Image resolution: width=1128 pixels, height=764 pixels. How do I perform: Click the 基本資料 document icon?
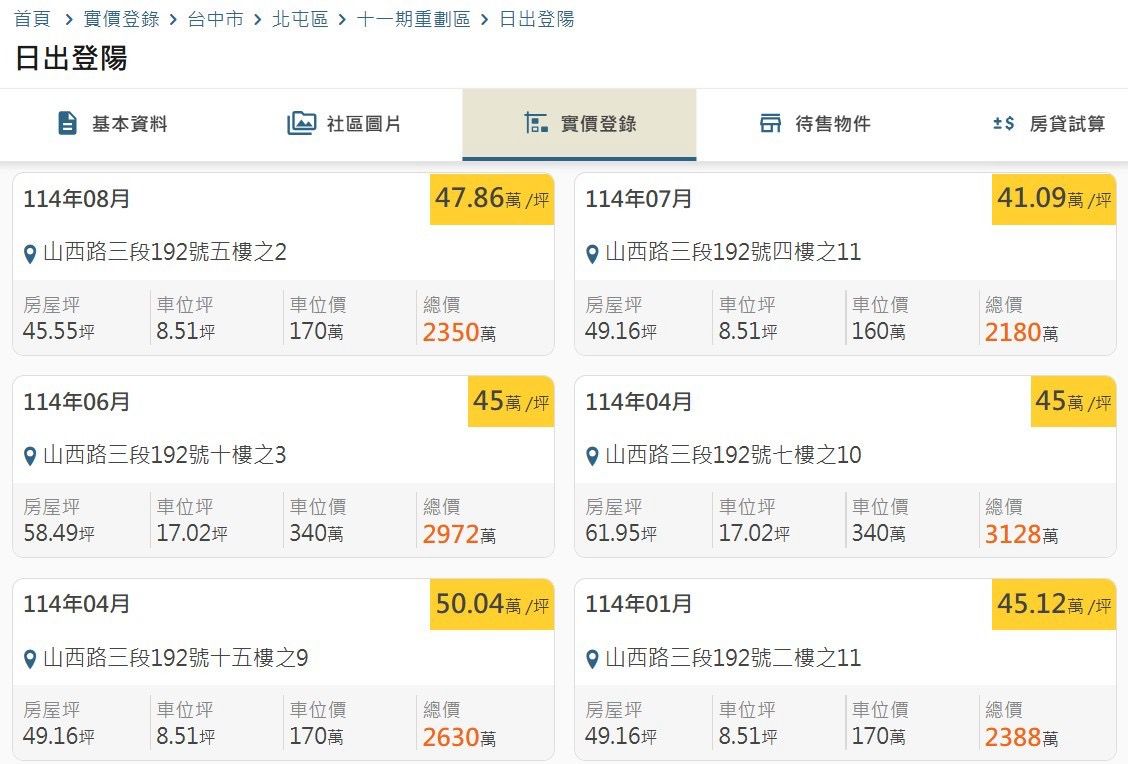point(67,124)
